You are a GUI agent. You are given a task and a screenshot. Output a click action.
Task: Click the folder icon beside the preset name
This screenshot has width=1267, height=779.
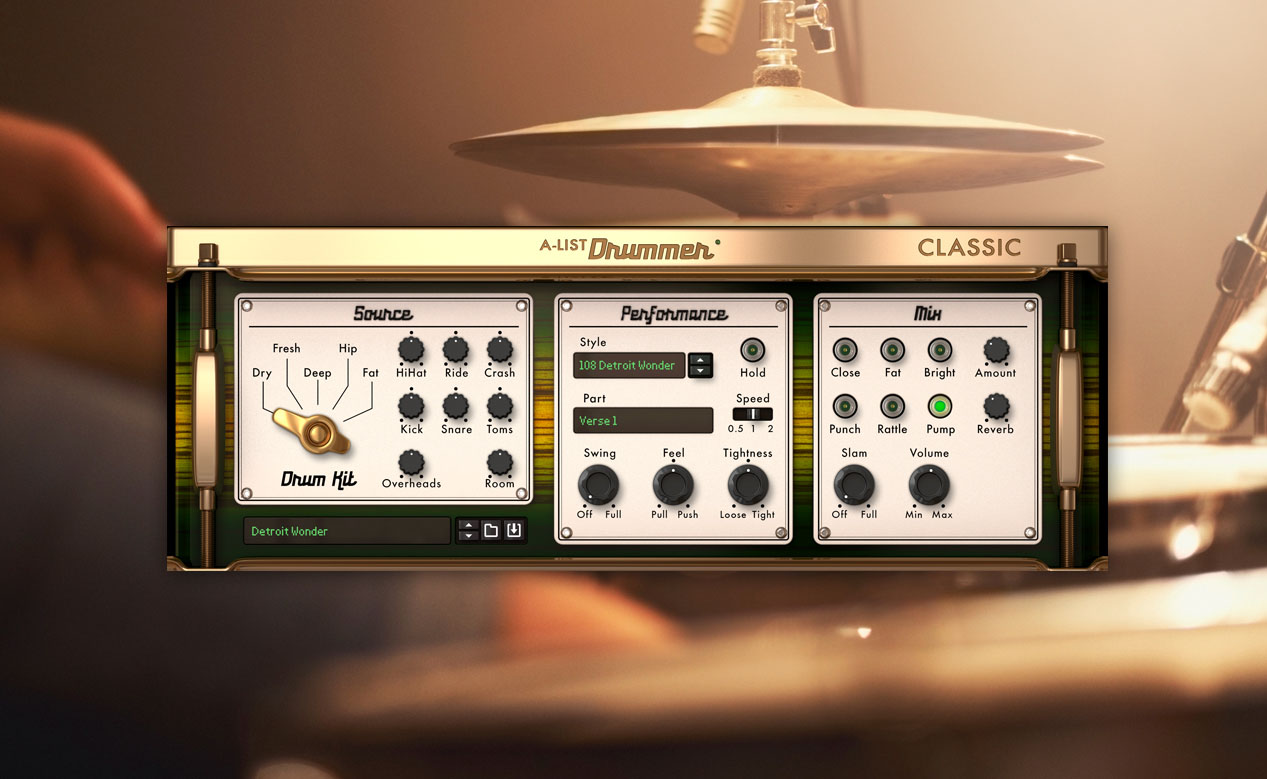[x=491, y=531]
